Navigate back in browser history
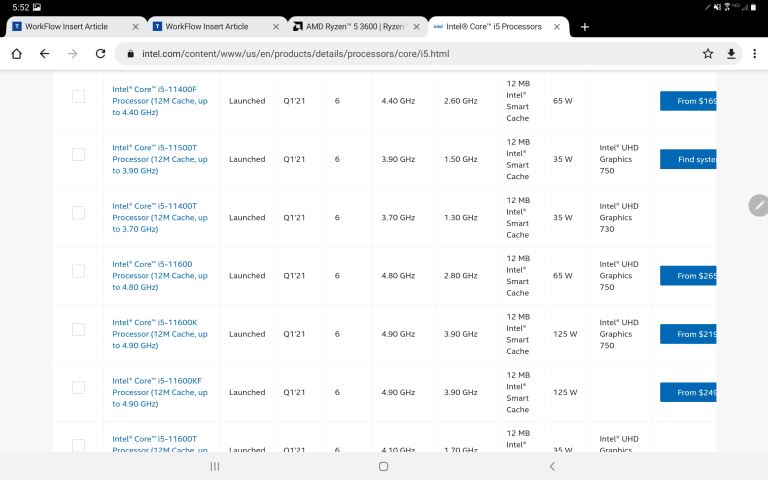768x480 pixels. point(45,53)
